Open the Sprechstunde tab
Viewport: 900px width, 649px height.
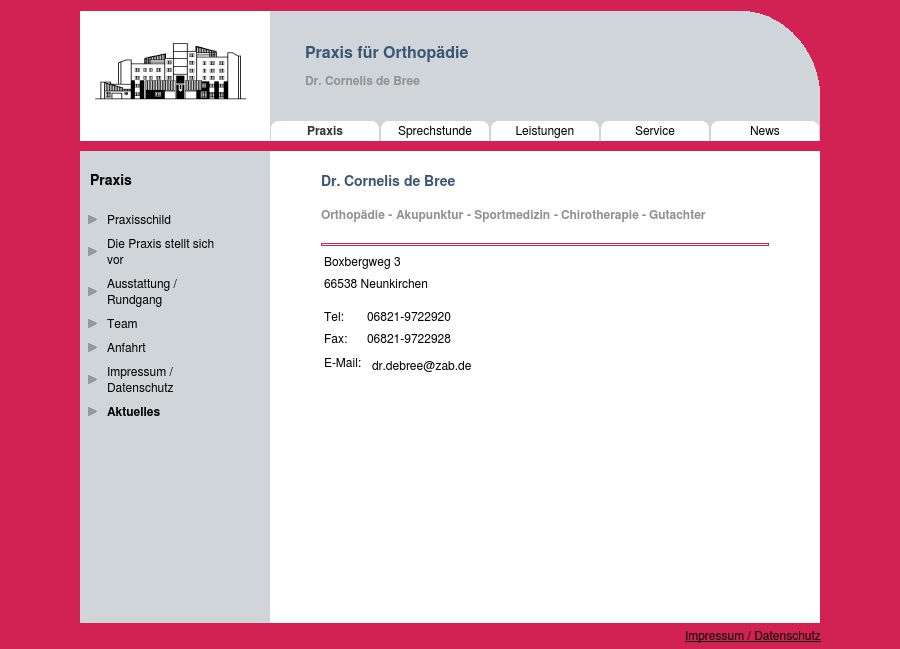point(434,130)
